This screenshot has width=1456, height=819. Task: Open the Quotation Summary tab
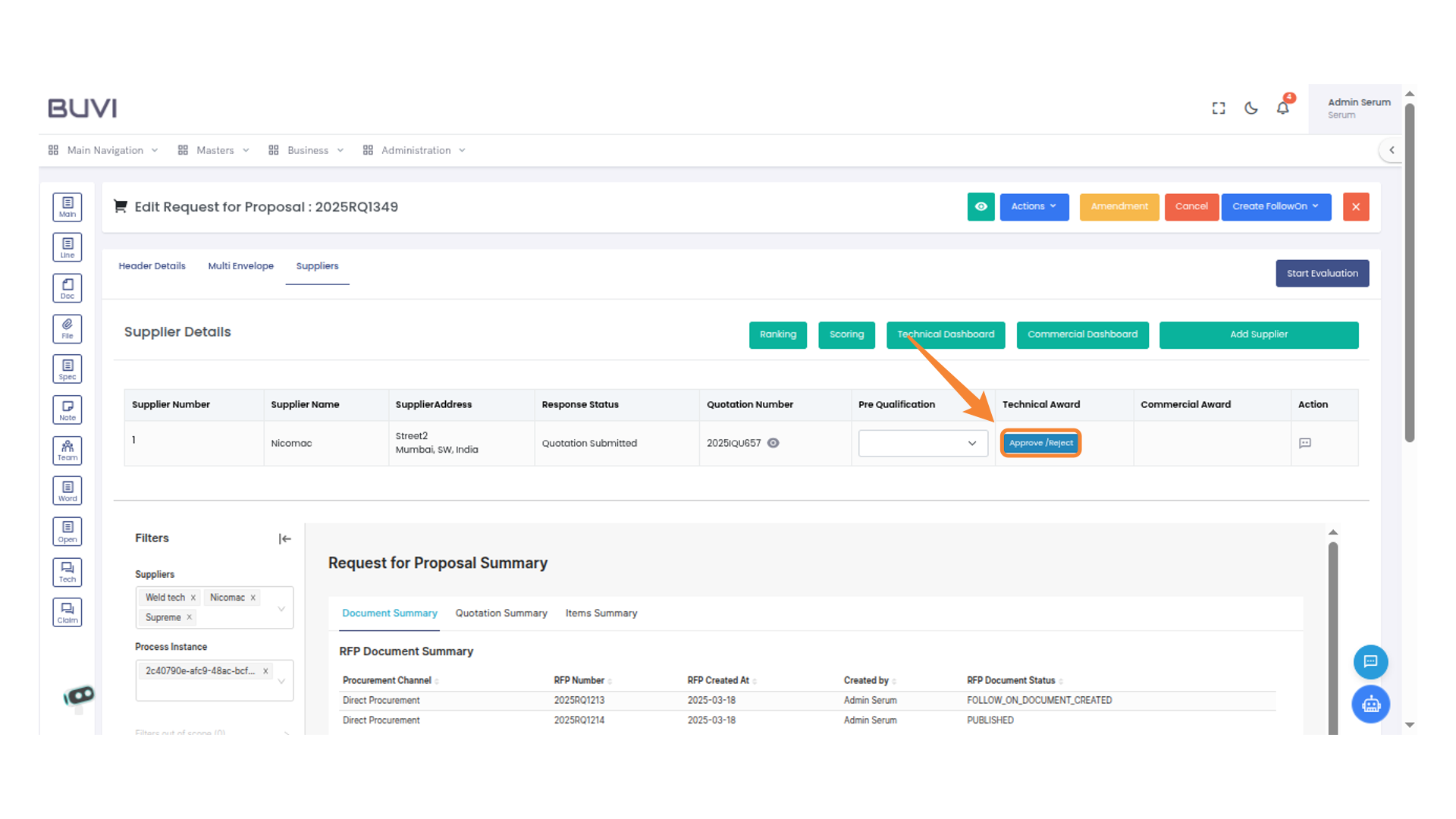click(500, 613)
